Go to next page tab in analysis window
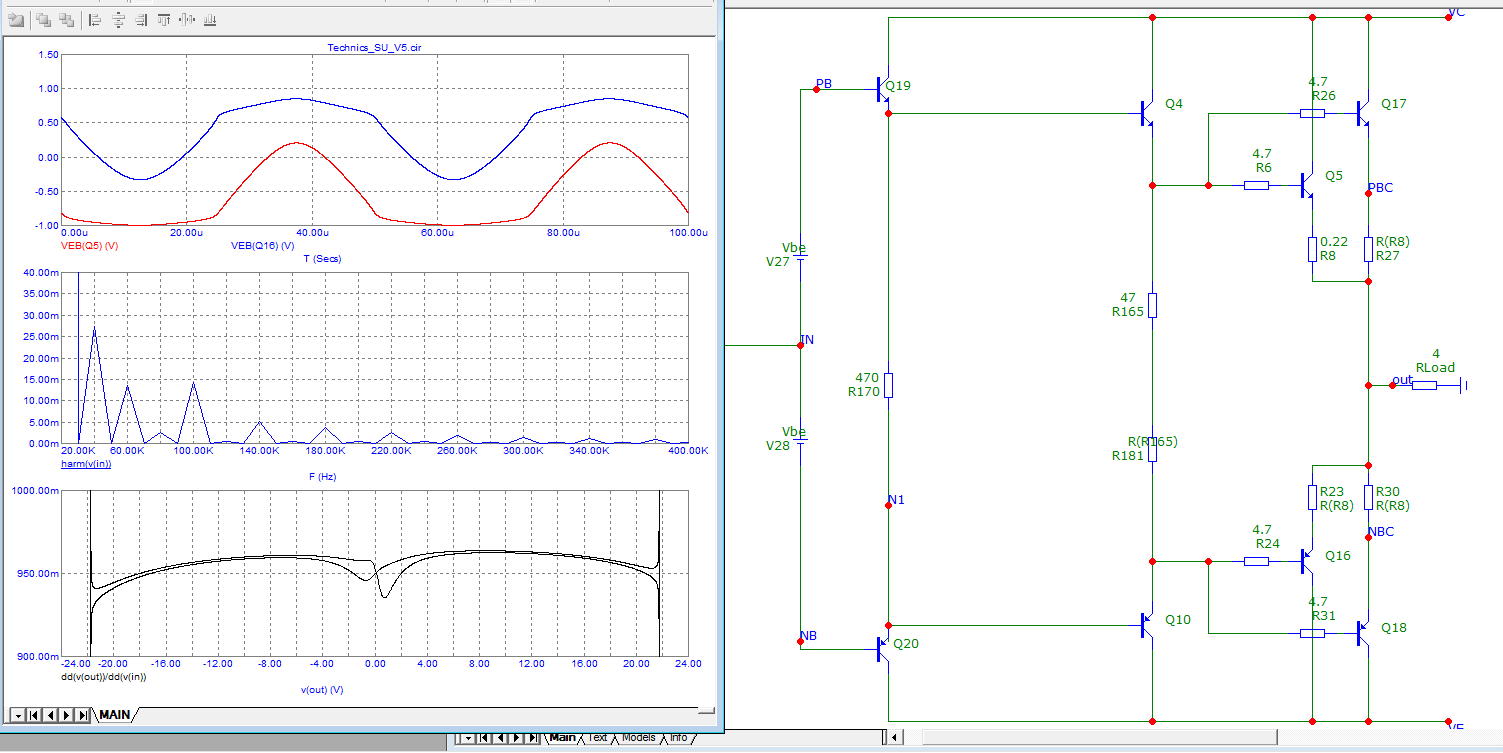 (x=66, y=715)
